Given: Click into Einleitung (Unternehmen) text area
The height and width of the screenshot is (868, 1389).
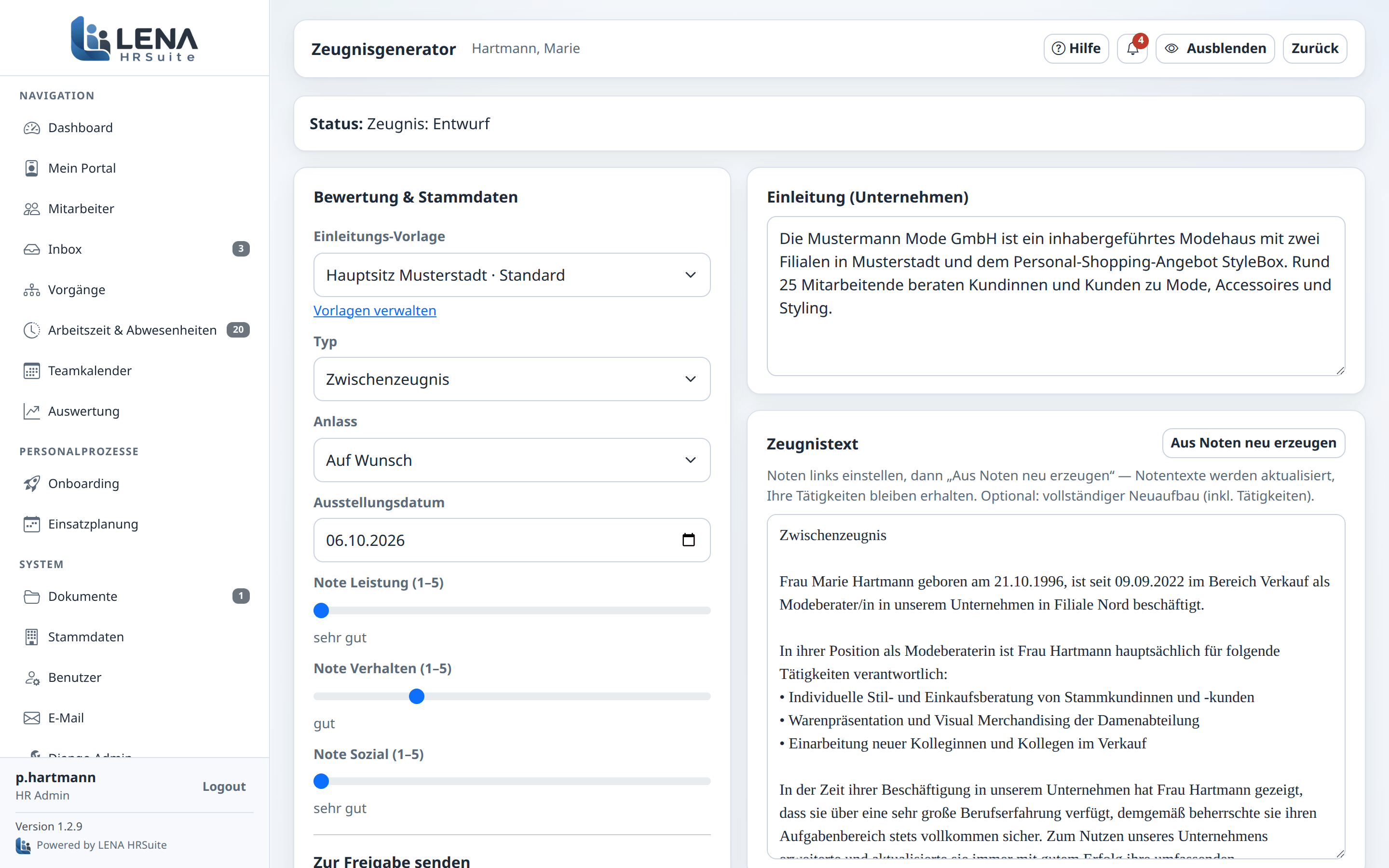Looking at the screenshot, I should pos(1056,296).
